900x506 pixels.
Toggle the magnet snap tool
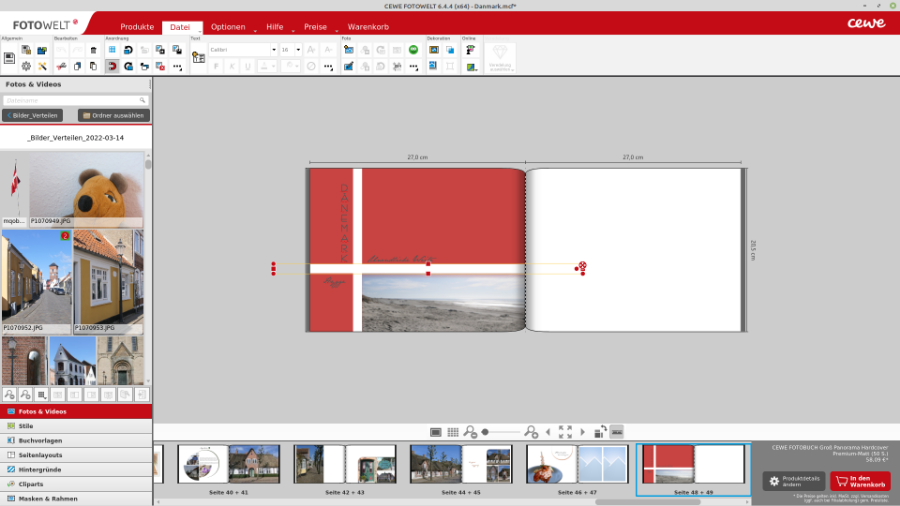(x=112, y=66)
